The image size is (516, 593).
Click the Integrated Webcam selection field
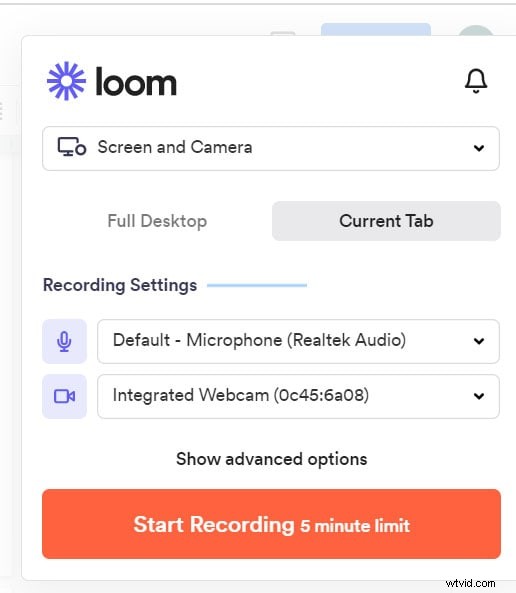(298, 396)
